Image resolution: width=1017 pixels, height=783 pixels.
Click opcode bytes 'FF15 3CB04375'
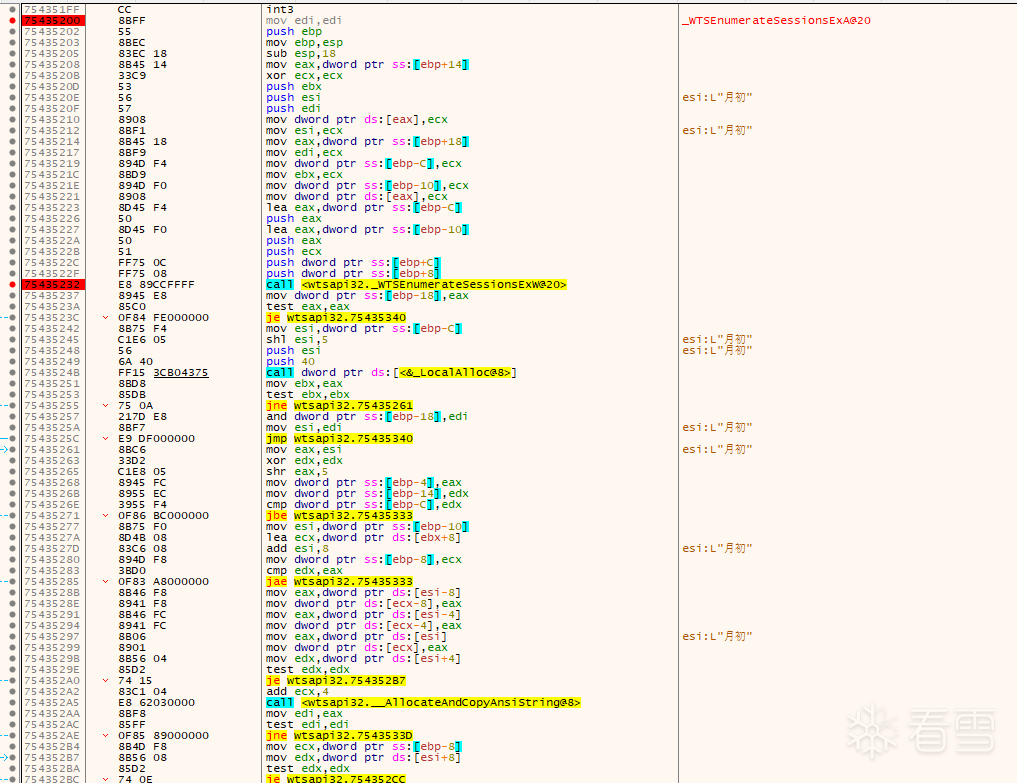[163, 373]
